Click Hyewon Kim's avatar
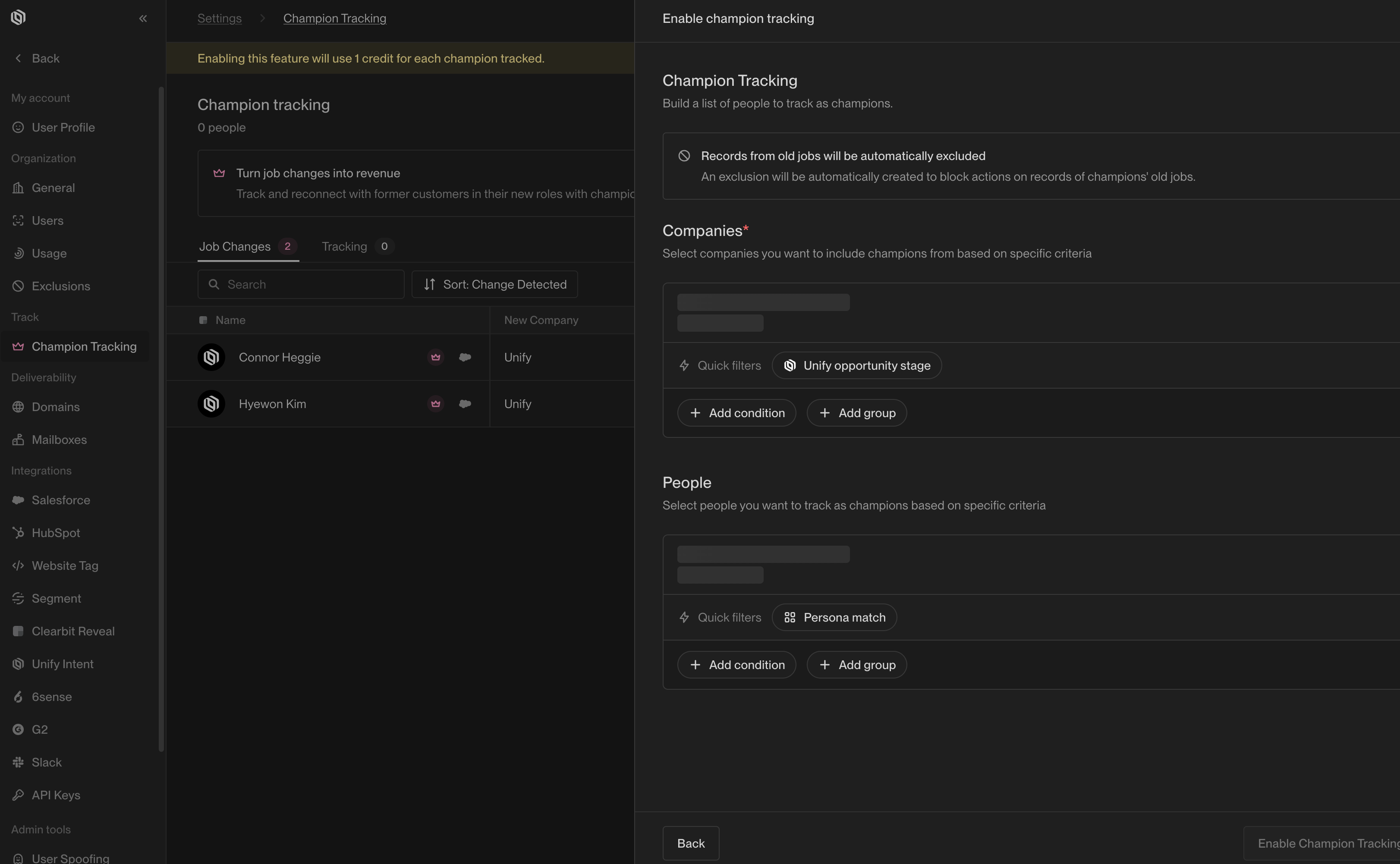Screen dimensions: 1400x864 (211, 404)
